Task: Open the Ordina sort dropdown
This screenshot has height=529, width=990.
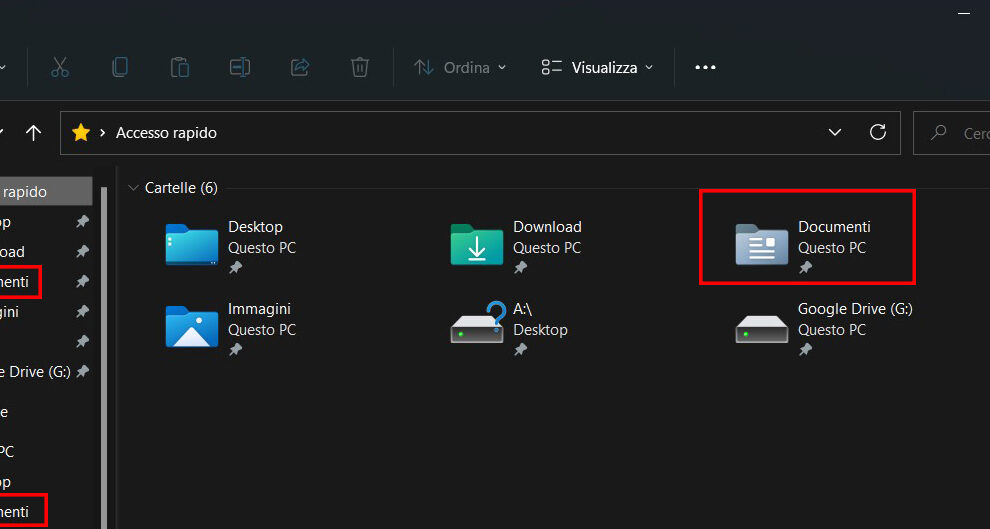Action: click(x=460, y=68)
